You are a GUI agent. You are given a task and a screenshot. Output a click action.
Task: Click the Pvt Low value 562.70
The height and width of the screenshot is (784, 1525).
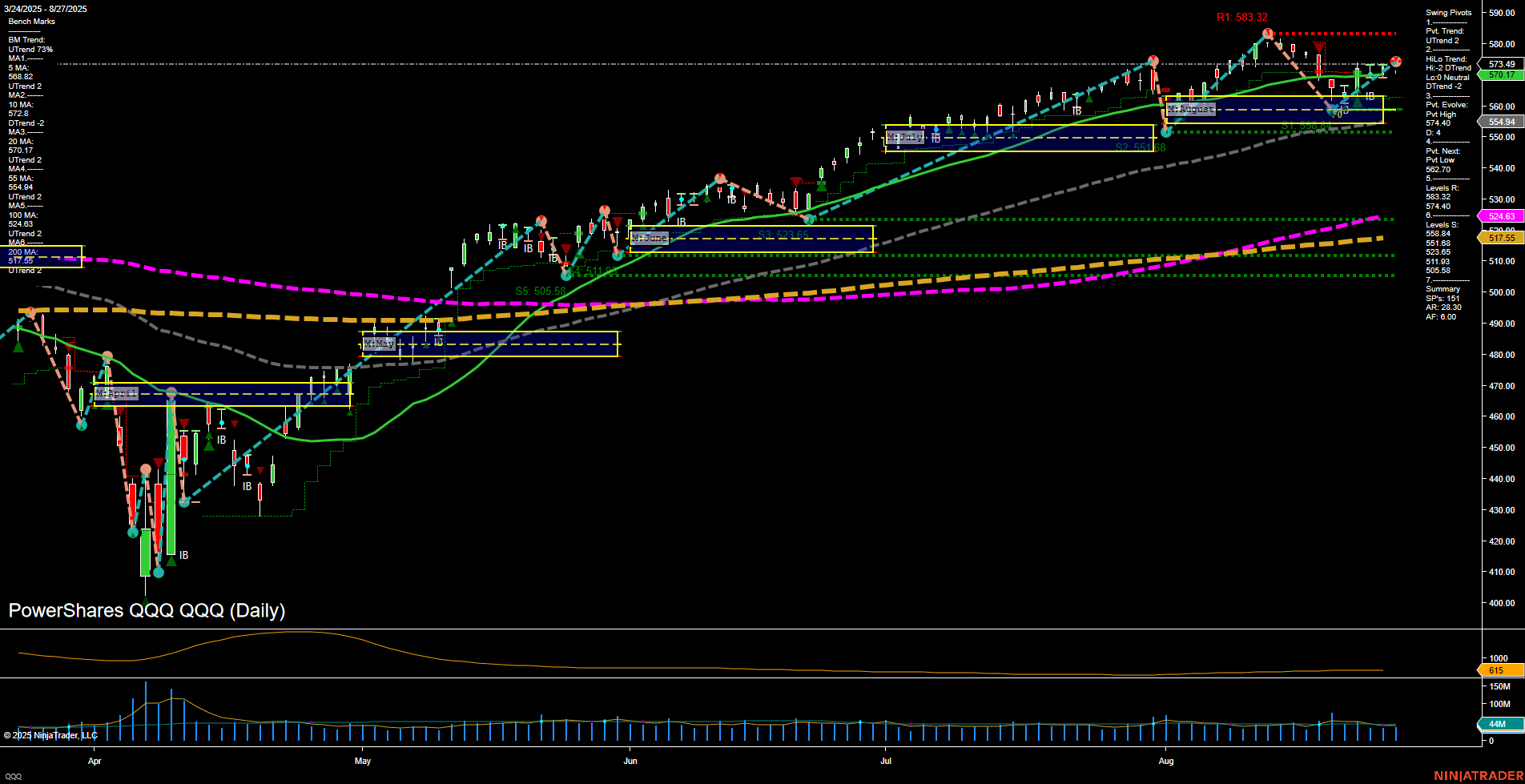(x=1438, y=170)
